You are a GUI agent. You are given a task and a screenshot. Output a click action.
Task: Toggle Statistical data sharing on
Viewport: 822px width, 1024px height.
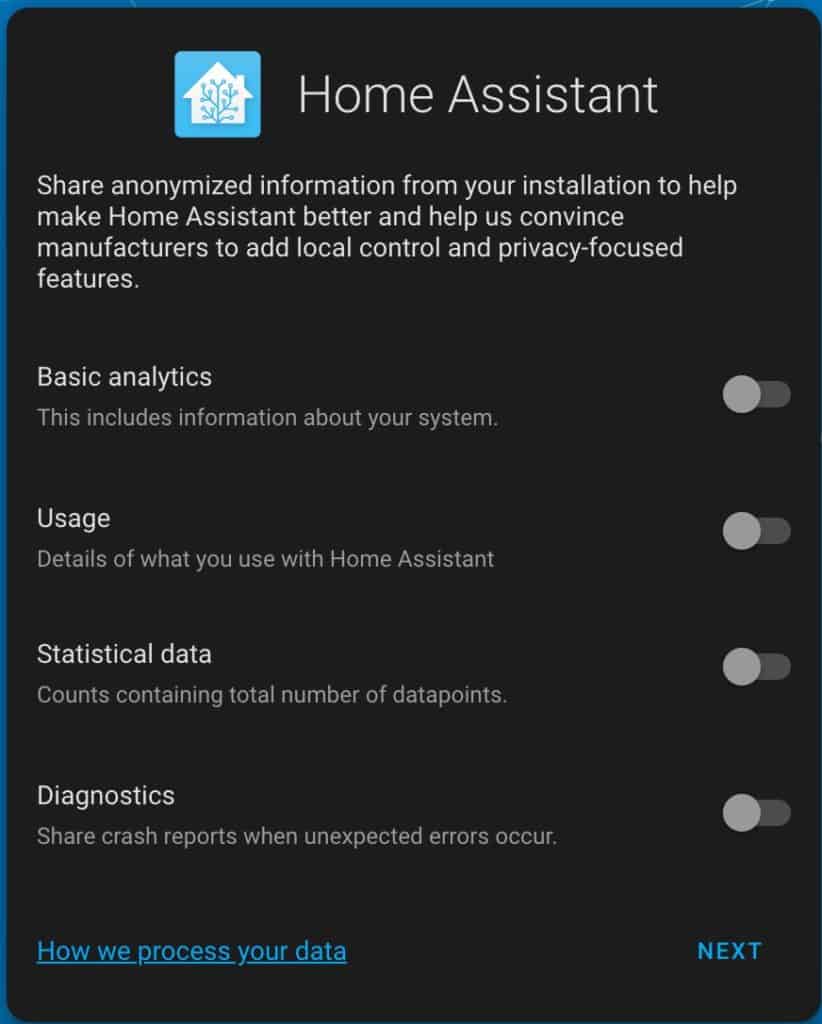point(756,666)
